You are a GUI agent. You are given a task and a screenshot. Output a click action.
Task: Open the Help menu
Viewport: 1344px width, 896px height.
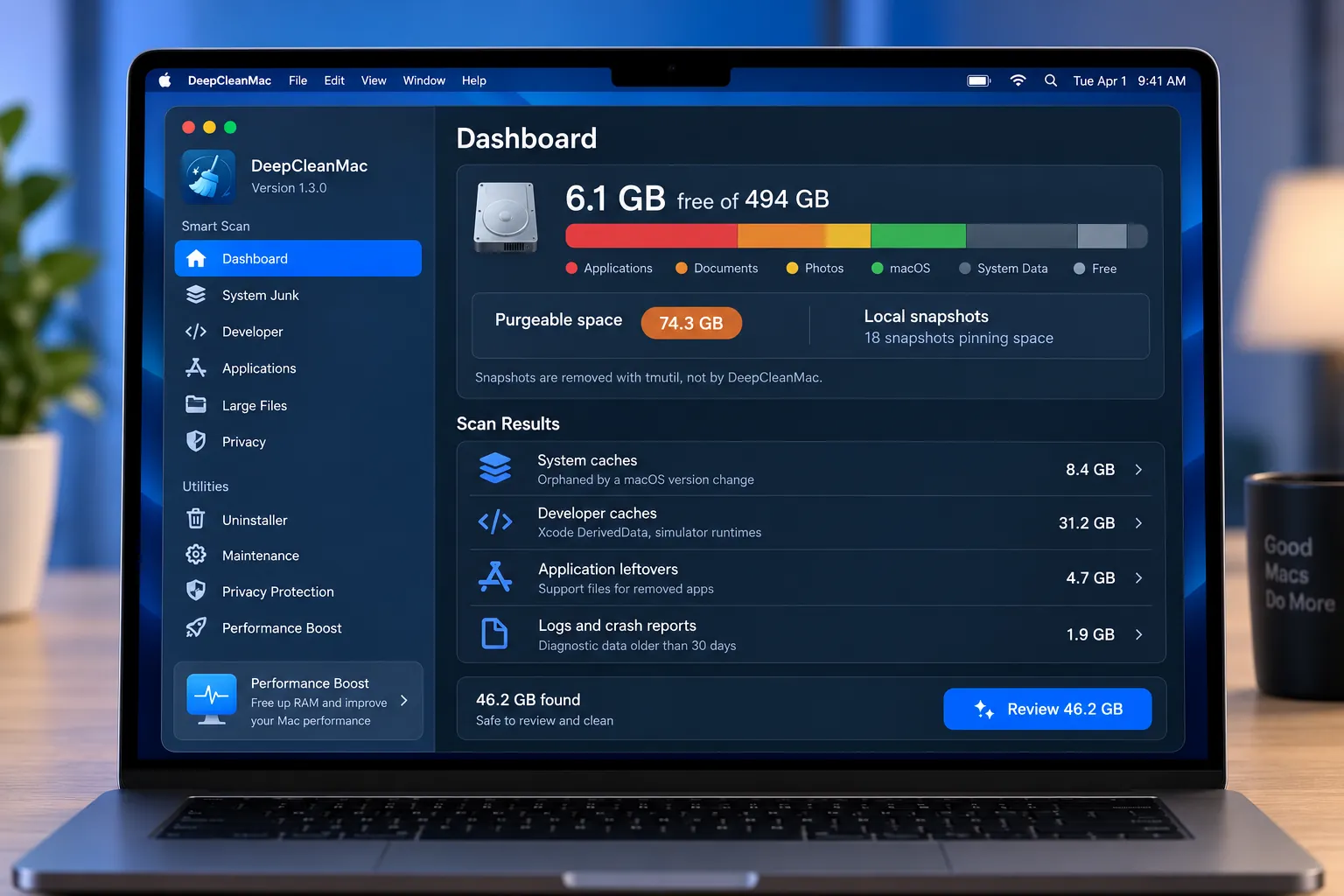point(474,80)
